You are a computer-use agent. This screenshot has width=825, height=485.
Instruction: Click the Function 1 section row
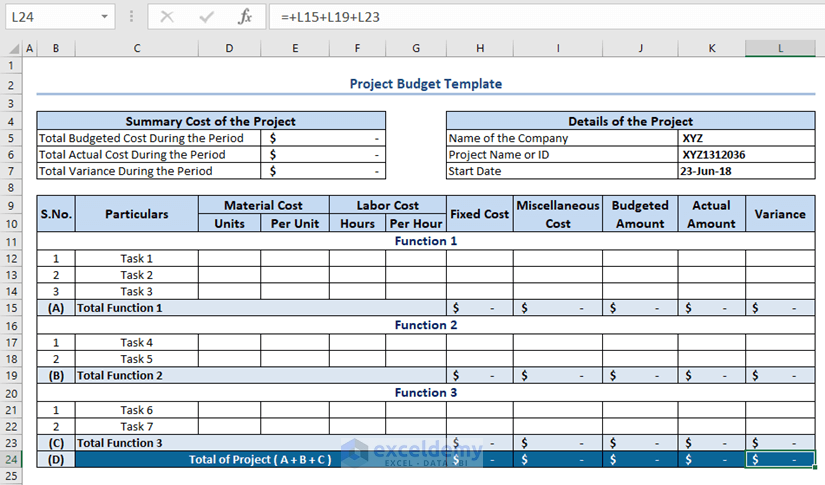[426, 241]
